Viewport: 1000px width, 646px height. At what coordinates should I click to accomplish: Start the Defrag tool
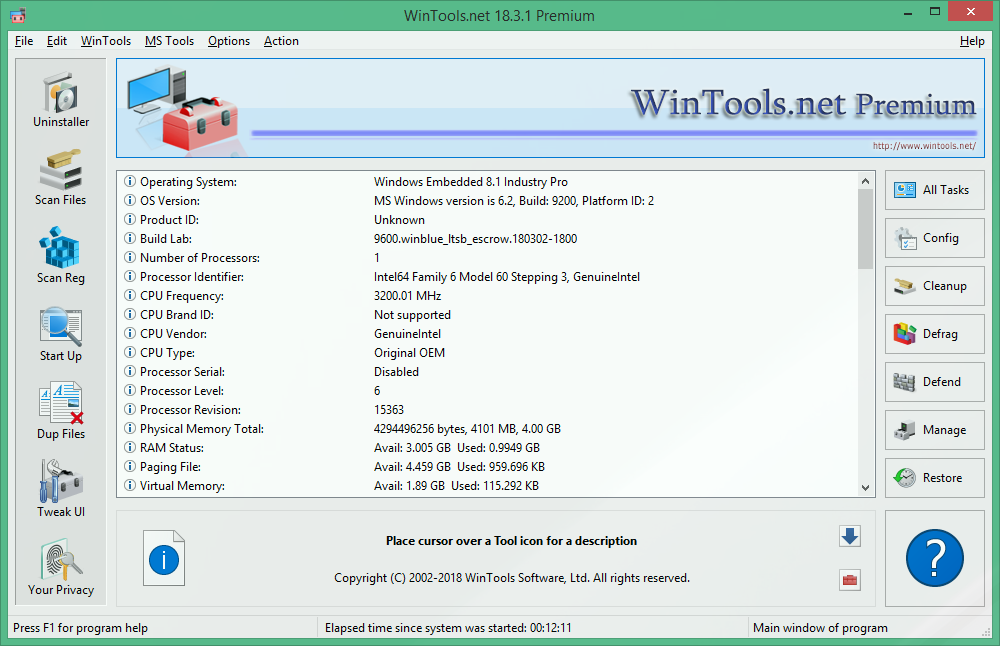tap(934, 333)
